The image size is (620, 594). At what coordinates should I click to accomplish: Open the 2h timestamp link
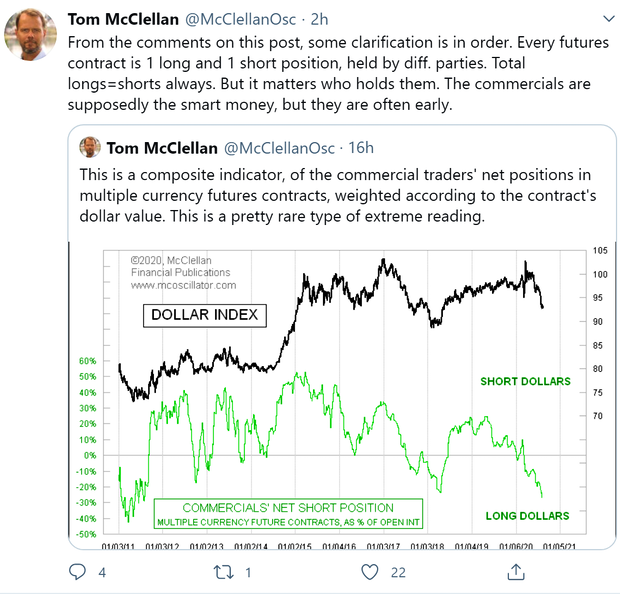[x=319, y=19]
